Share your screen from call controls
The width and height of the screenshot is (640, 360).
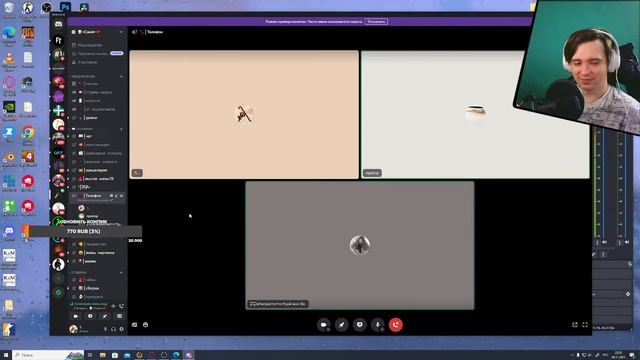tap(342, 325)
